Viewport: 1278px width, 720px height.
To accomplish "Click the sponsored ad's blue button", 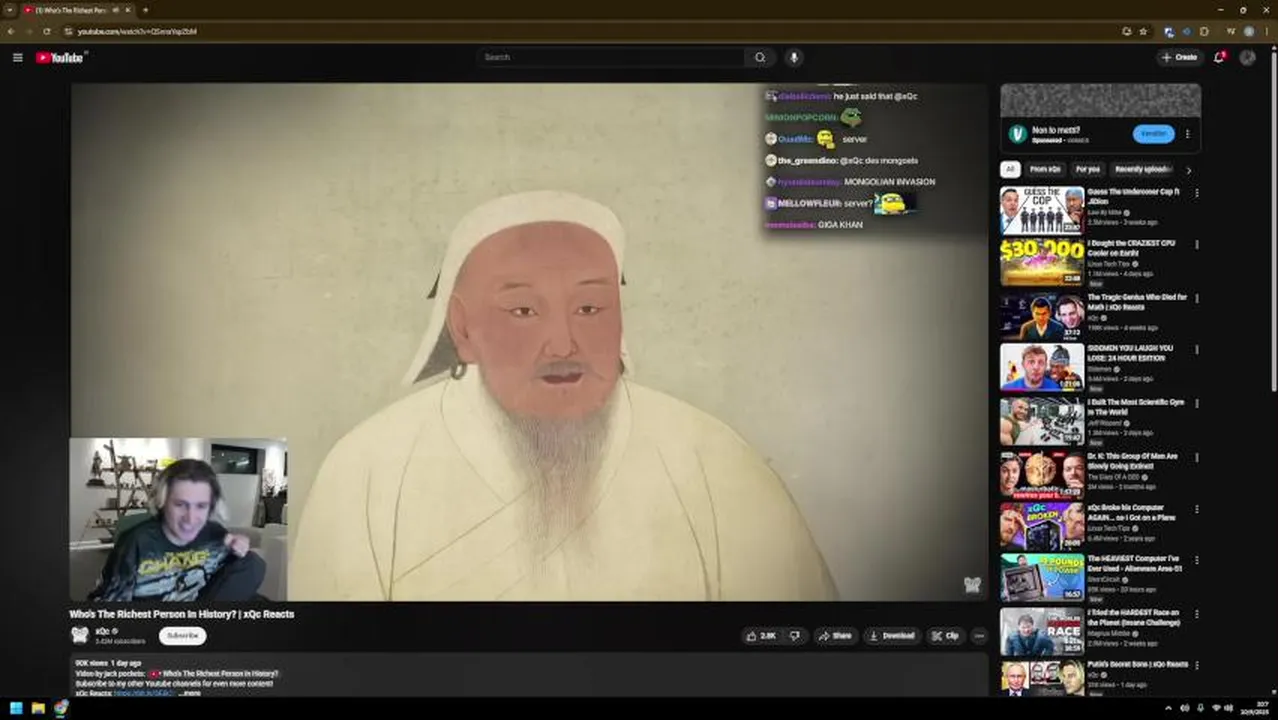I will click(x=1153, y=133).
